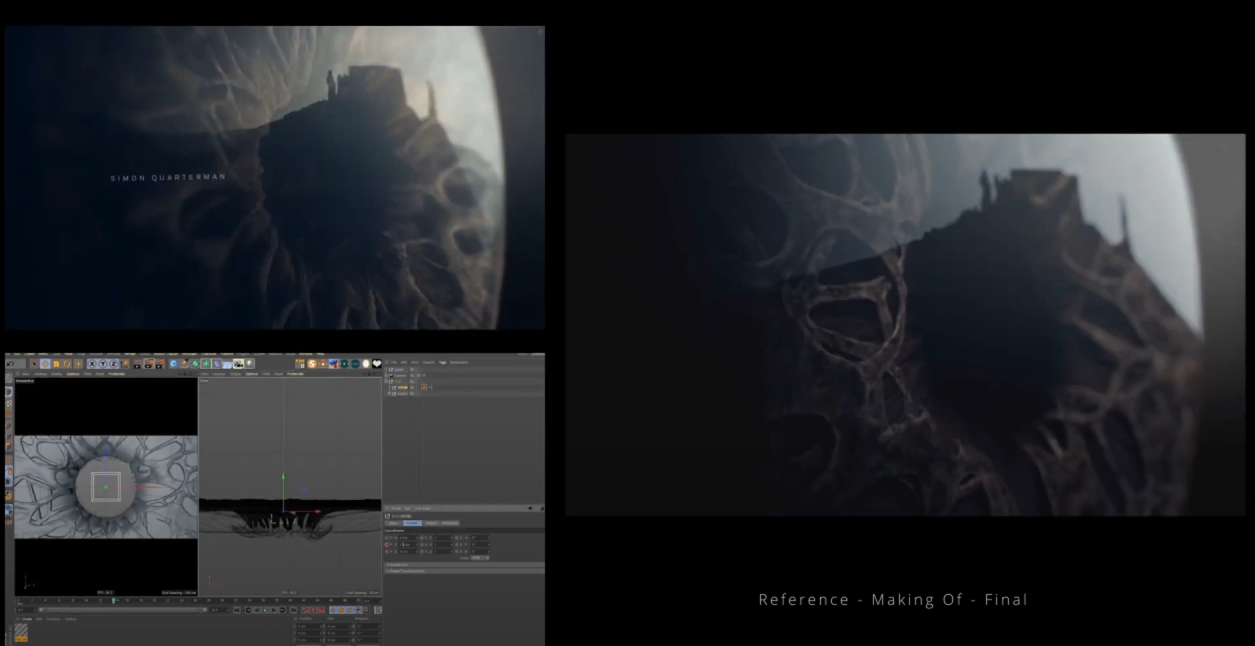Click the green Subdivision generator icon
This screenshot has width=1255, height=646.
point(195,364)
